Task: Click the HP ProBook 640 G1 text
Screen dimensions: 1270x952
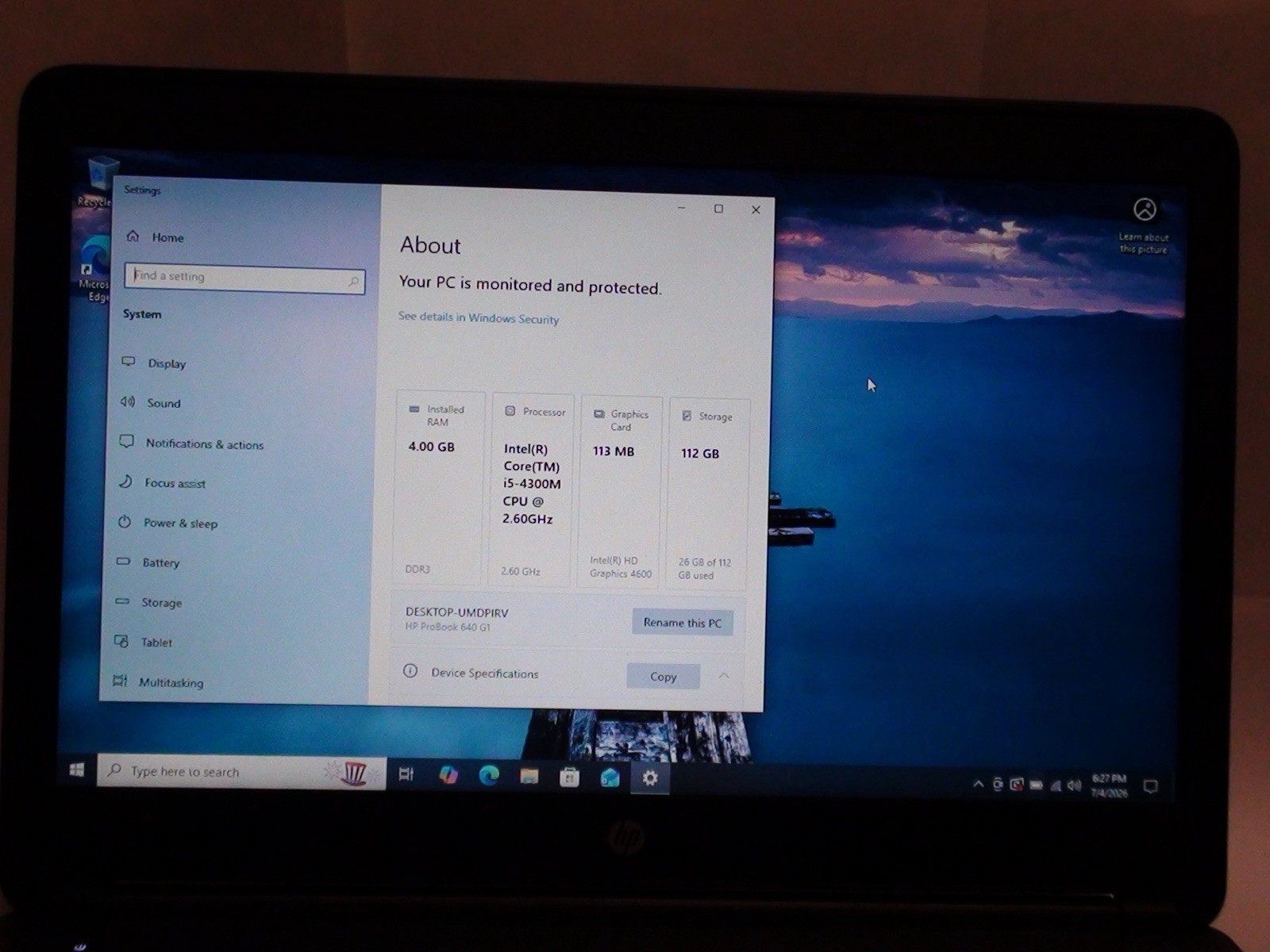Action: (x=448, y=627)
